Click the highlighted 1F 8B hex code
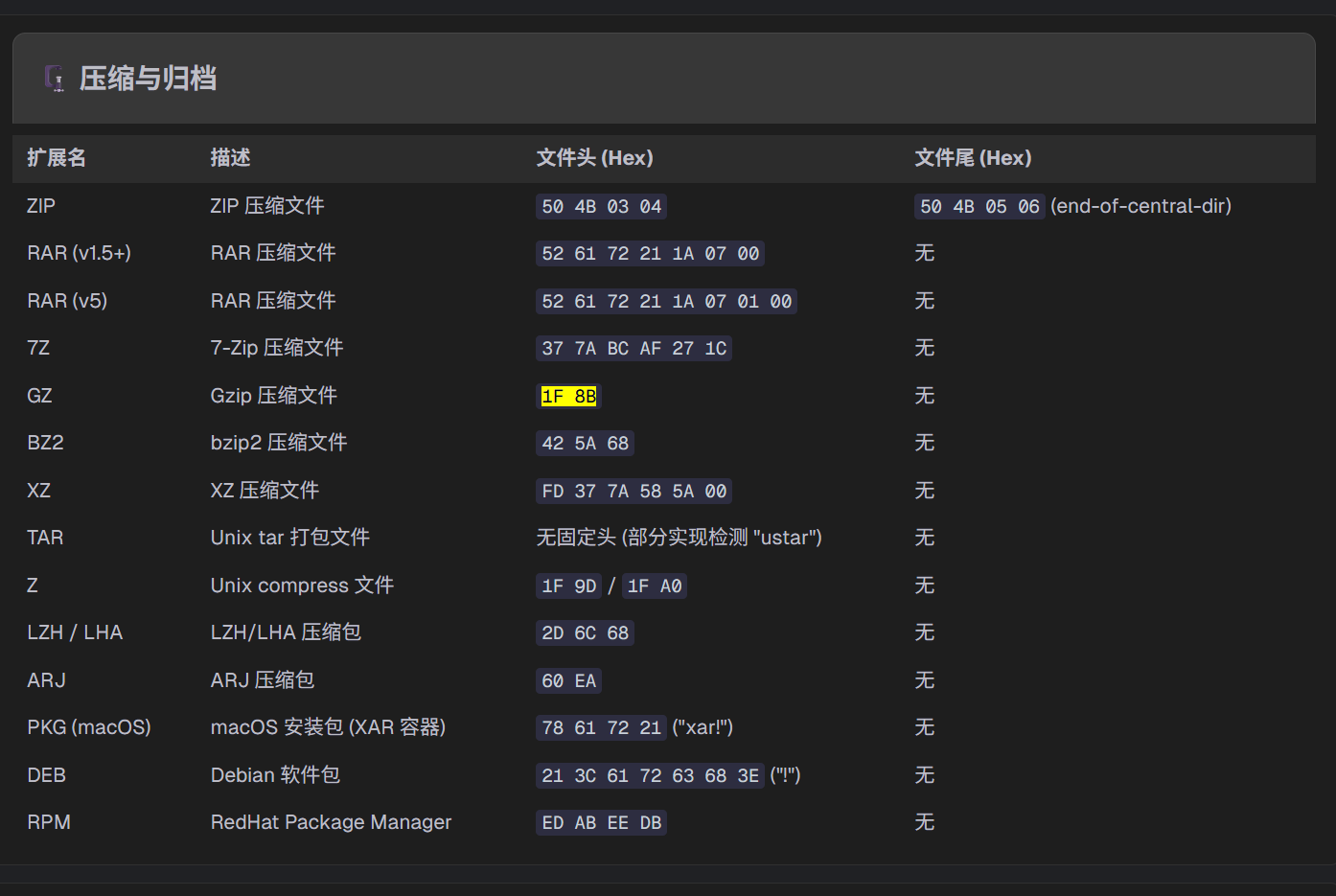 pos(568,397)
